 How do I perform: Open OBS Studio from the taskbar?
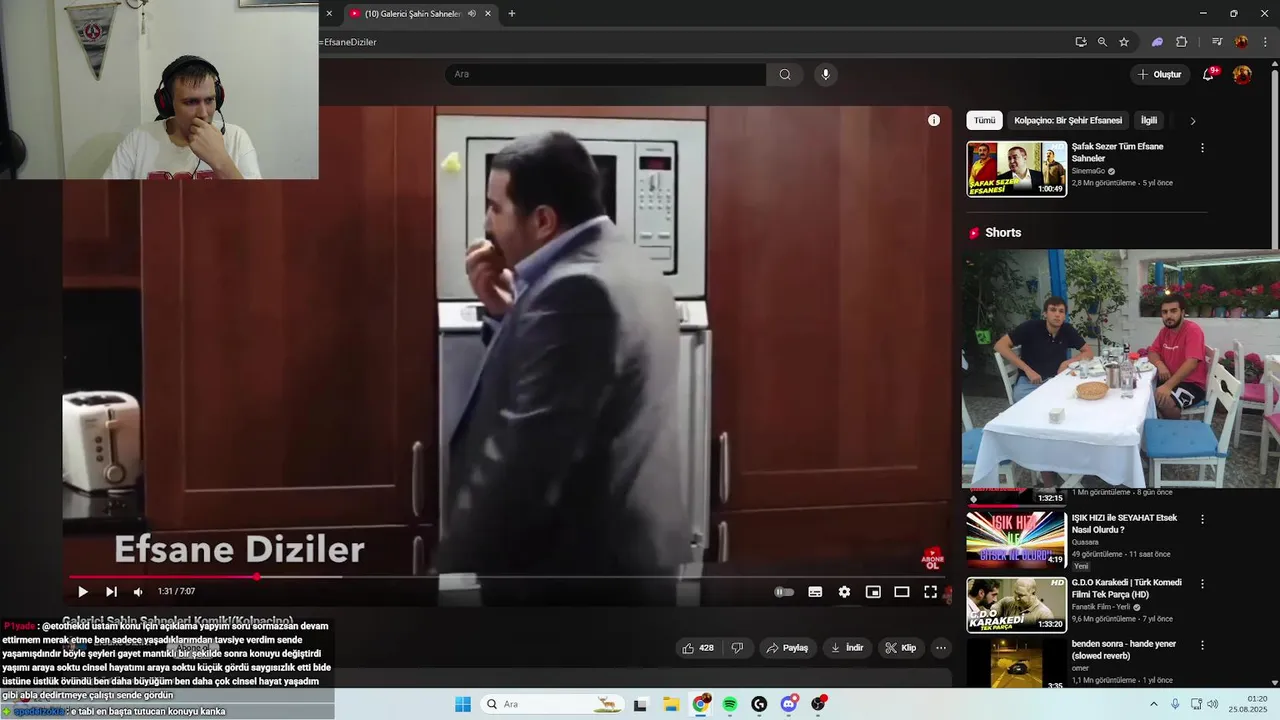tap(818, 704)
